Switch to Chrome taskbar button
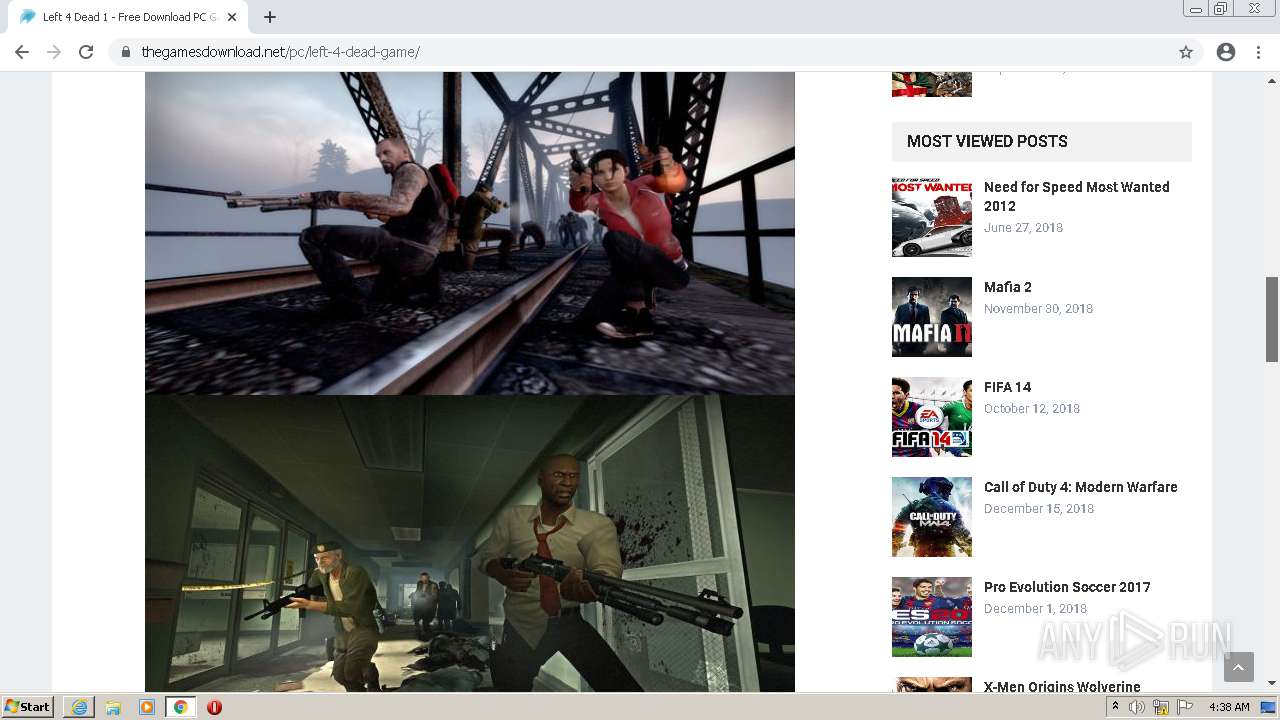 (181, 707)
